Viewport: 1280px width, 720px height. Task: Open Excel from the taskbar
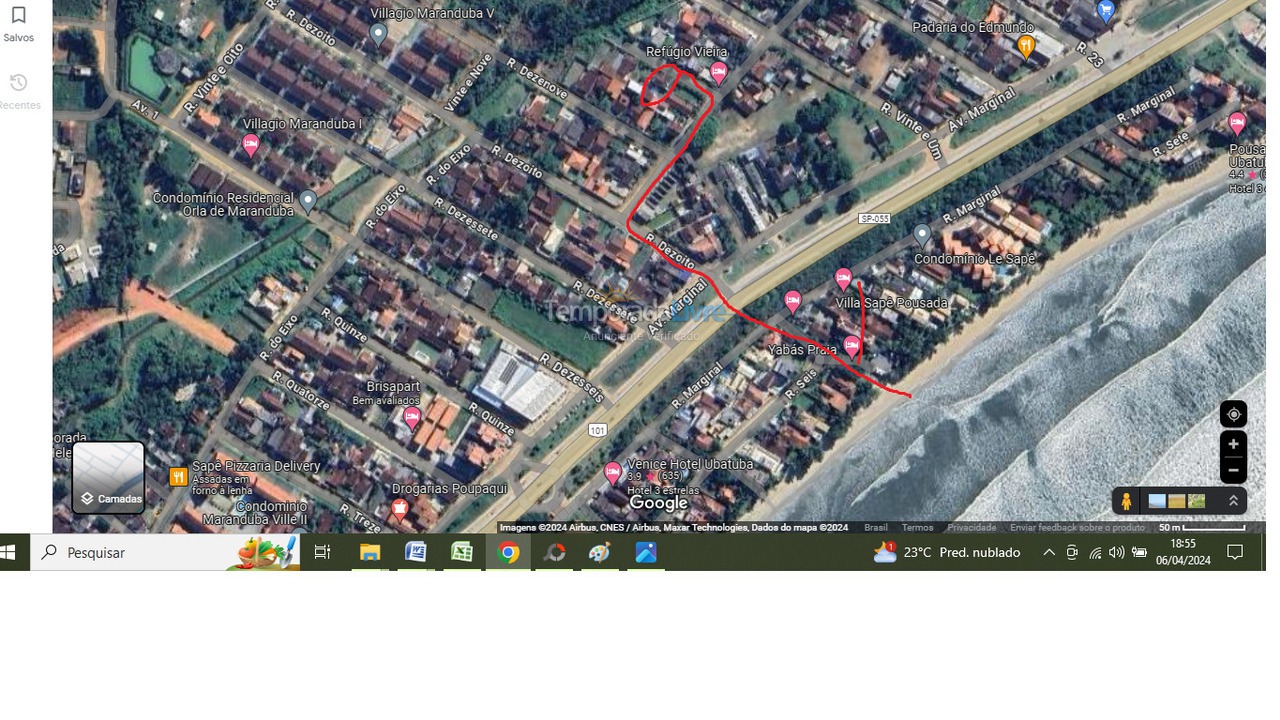[462, 552]
